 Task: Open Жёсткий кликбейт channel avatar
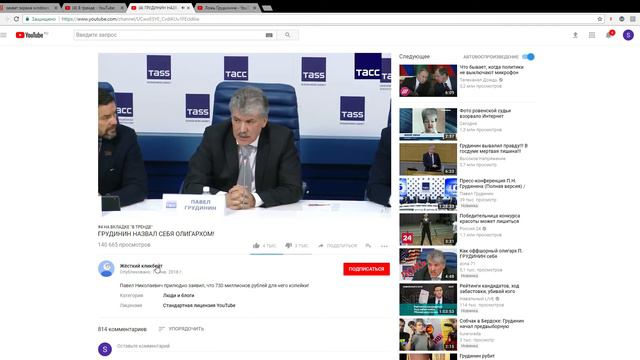(106, 269)
